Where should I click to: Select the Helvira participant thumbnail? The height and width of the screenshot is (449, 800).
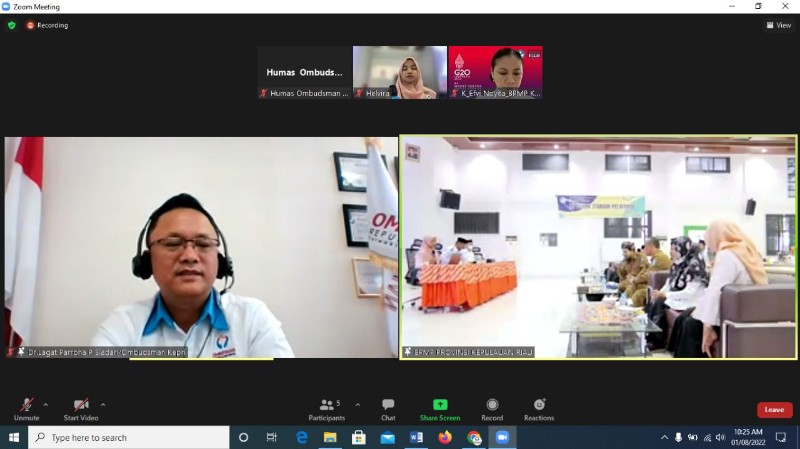click(x=400, y=72)
